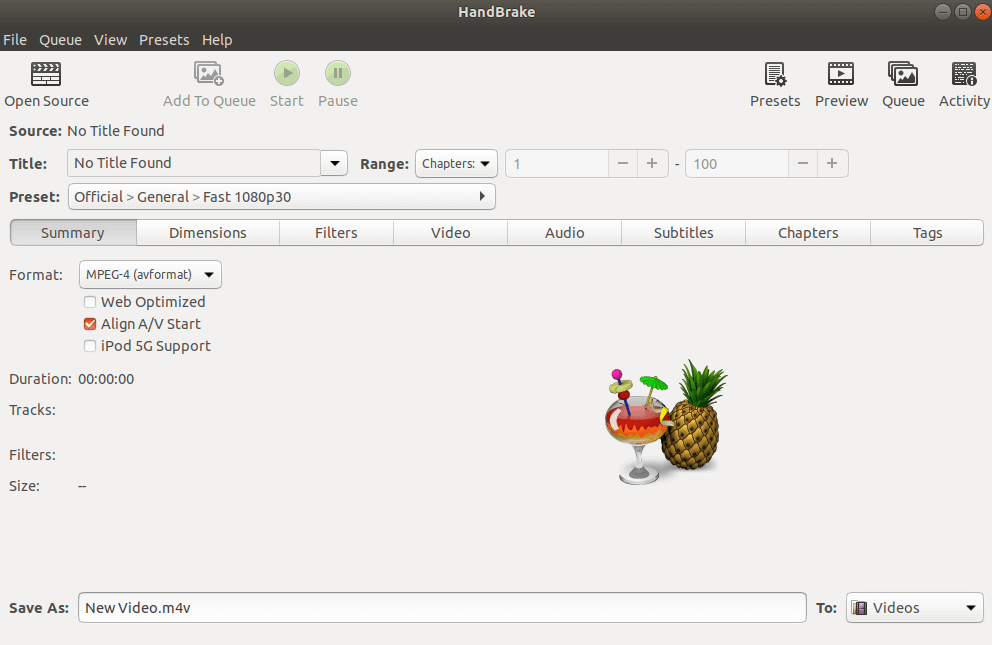This screenshot has height=645, width=992.
Task: Enable iPod 5G Support checkbox
Action: coord(90,347)
